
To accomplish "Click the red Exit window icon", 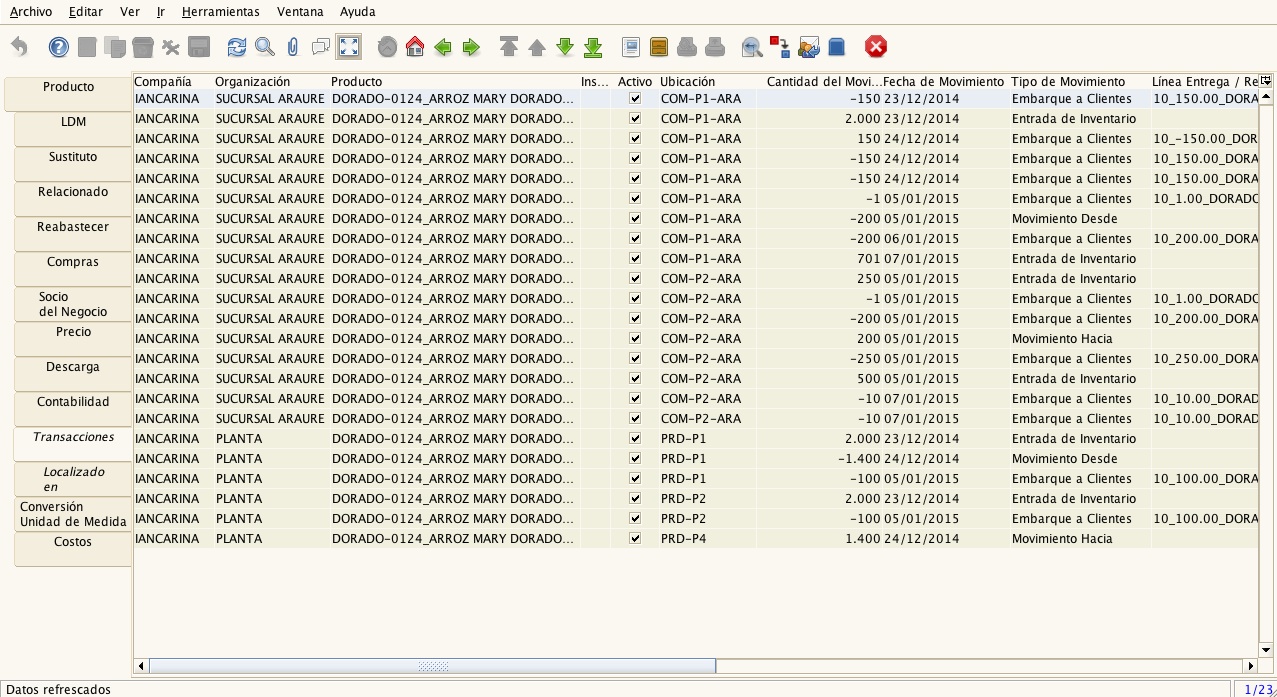I will [x=876, y=47].
